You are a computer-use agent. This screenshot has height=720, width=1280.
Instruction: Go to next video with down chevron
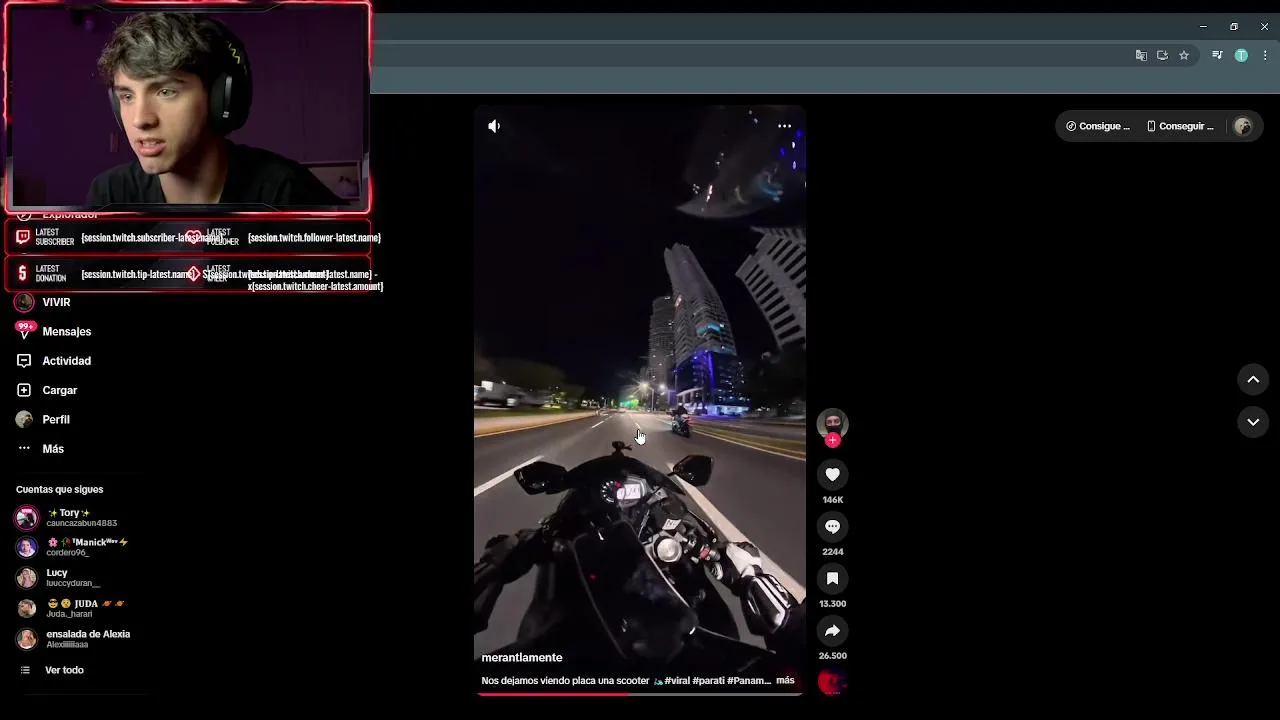tap(1253, 422)
